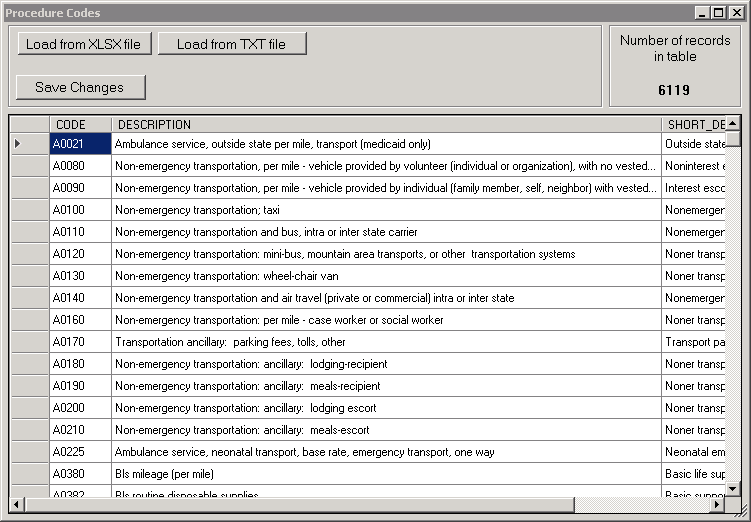This screenshot has width=751, height=522.
Task: Click the vertical scrollbar up arrow
Action: (x=733, y=124)
